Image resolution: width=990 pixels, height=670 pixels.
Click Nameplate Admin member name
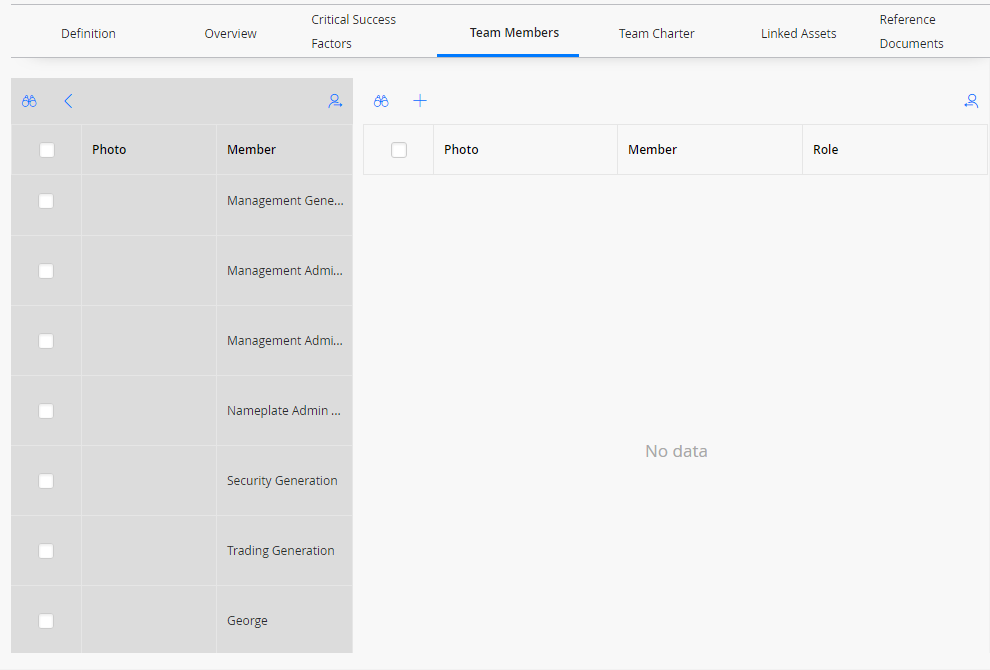coord(284,411)
